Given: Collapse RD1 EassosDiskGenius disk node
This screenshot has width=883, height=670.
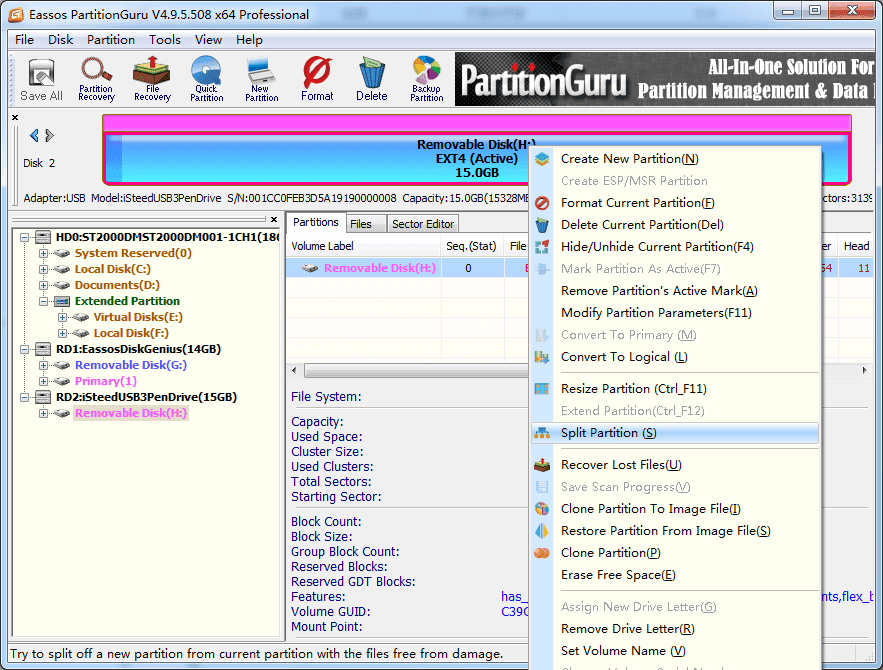Looking at the screenshot, I should click(x=25, y=349).
